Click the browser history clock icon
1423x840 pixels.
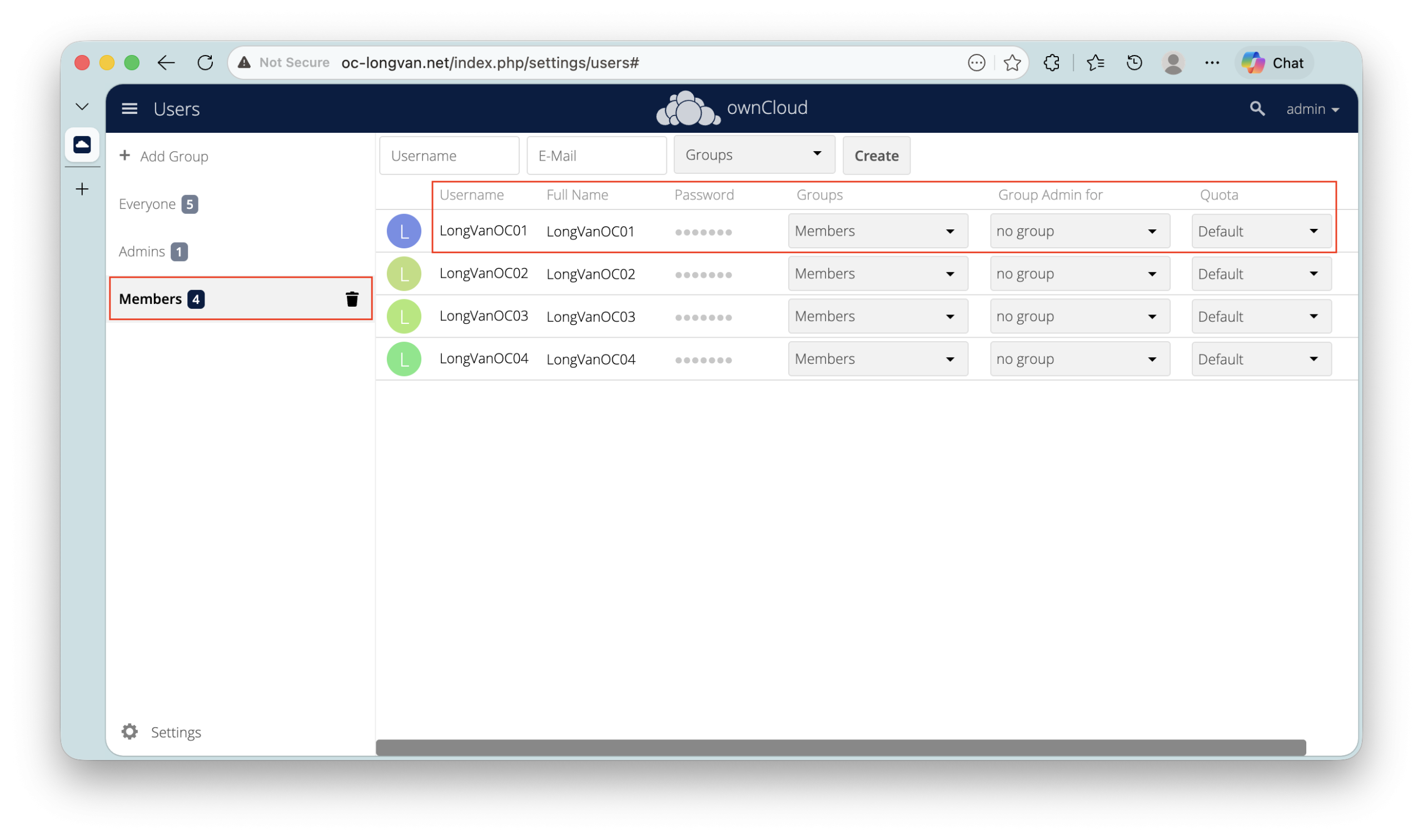(x=1133, y=62)
